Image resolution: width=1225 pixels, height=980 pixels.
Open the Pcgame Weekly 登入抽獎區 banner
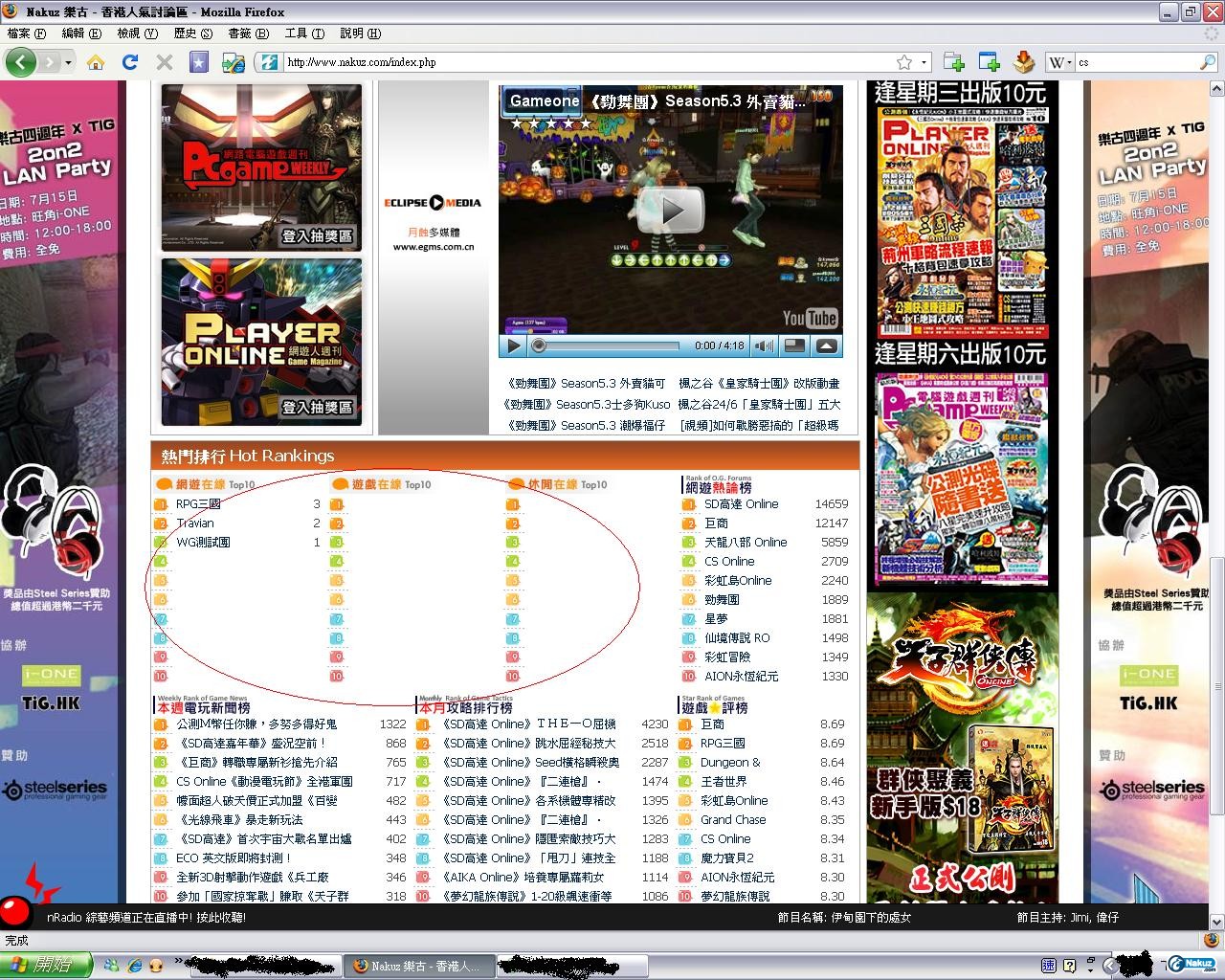tap(261, 168)
